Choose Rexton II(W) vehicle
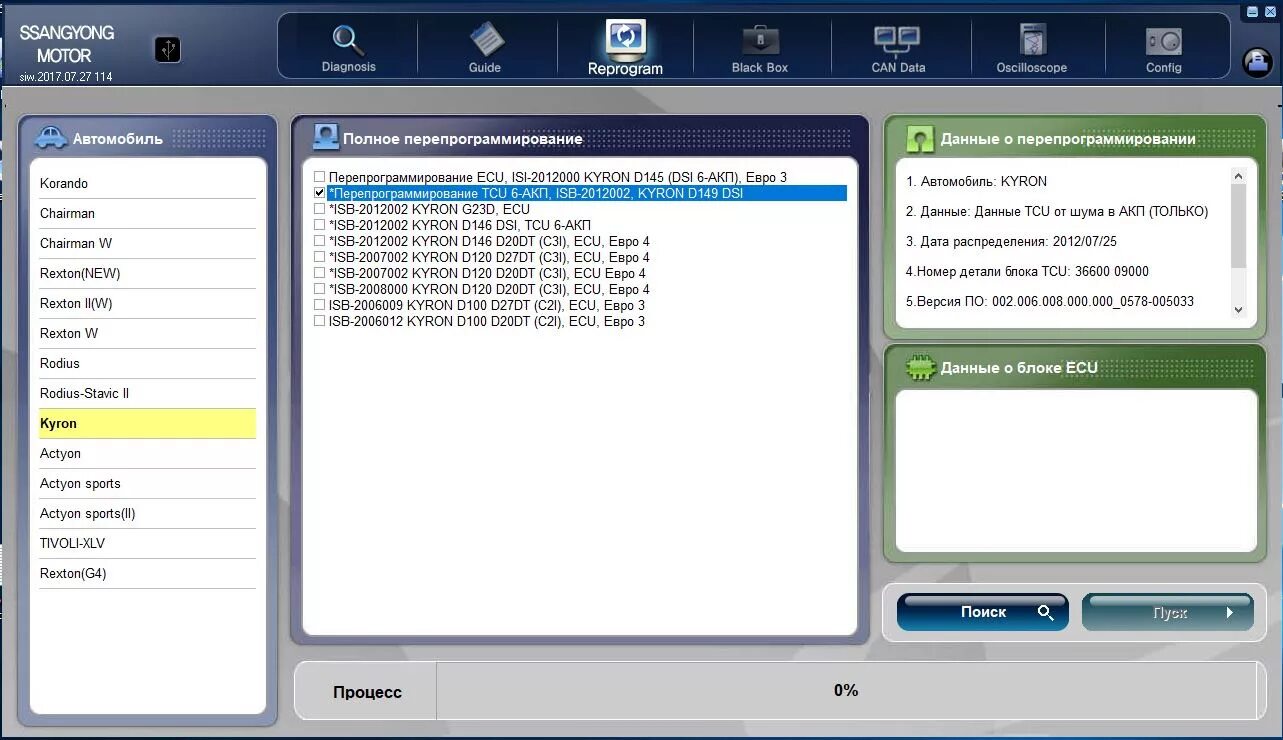The image size is (1283, 740). [147, 303]
